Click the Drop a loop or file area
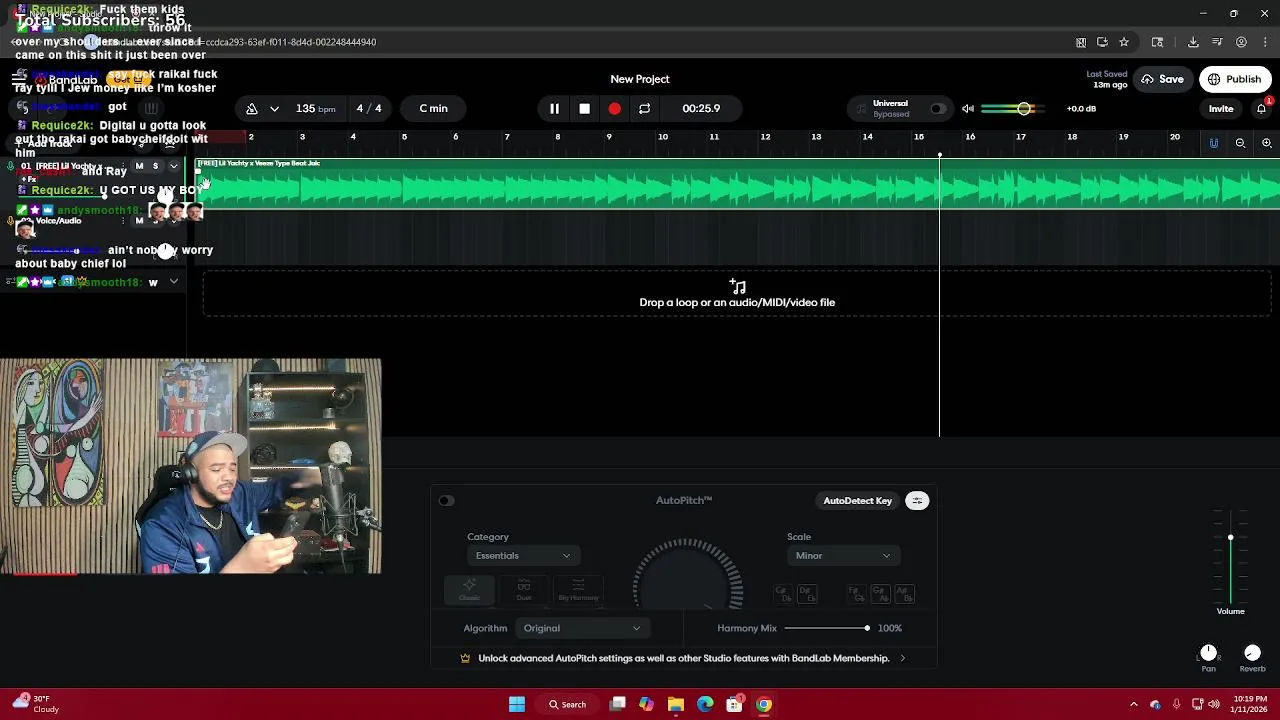This screenshot has width=1280, height=720. point(737,294)
